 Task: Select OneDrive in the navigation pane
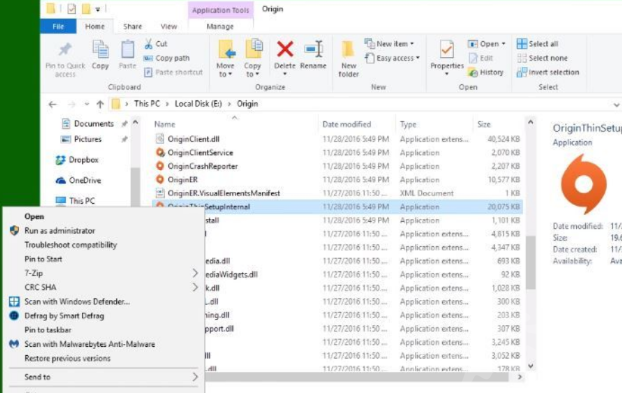pyautogui.click(x=79, y=180)
